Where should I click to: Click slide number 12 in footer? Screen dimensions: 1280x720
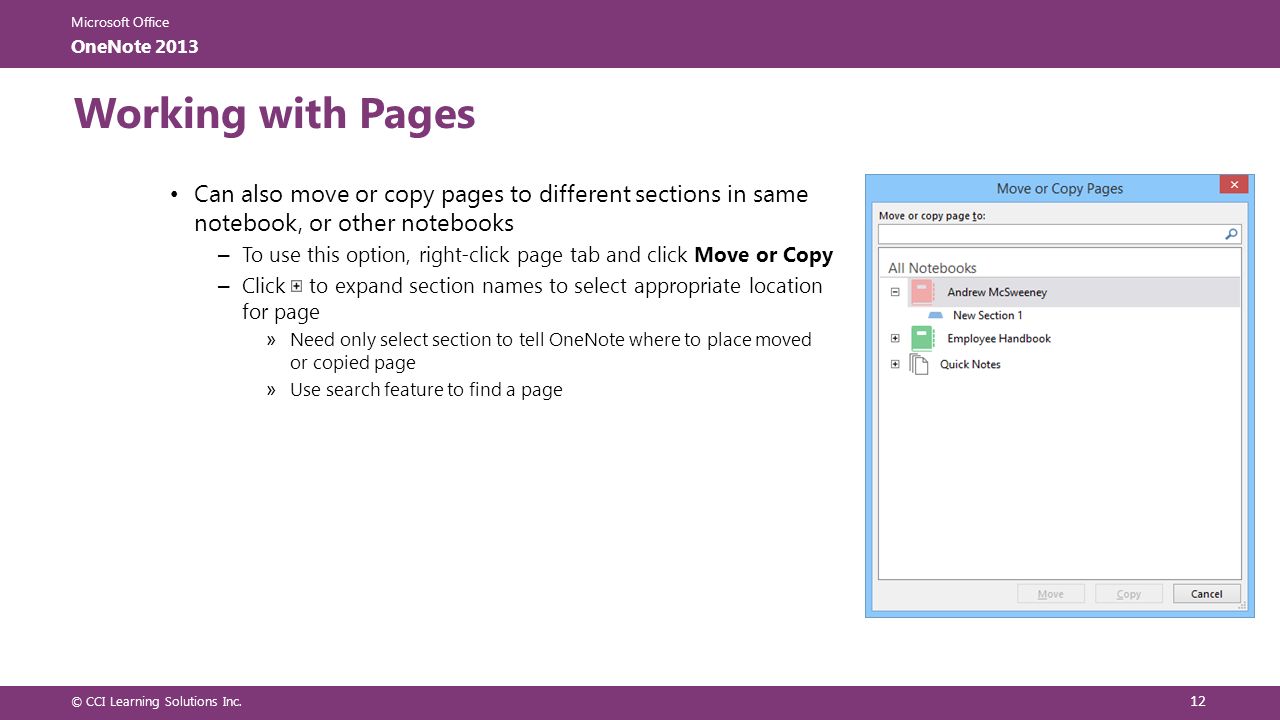coord(1198,701)
